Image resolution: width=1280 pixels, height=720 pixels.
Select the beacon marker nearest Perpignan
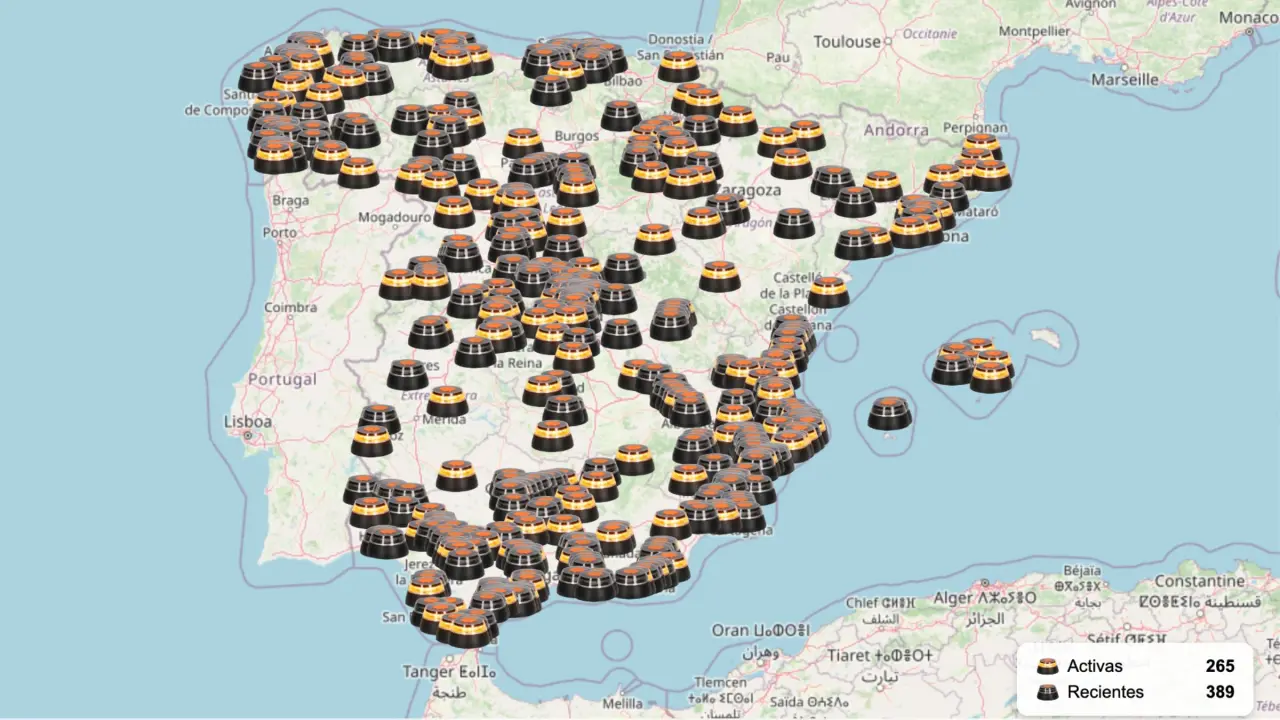point(981,149)
